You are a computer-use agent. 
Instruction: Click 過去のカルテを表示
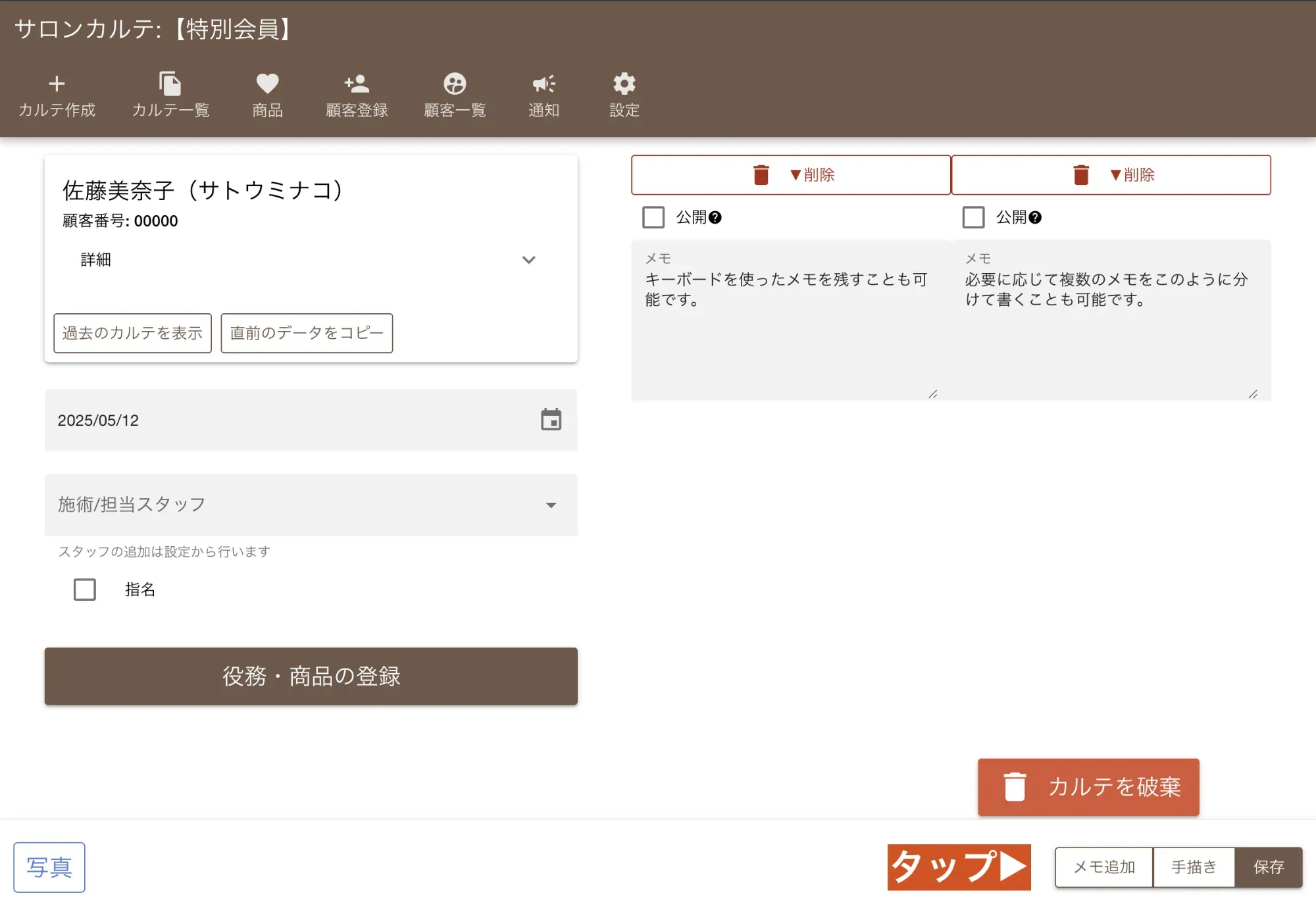pos(132,334)
